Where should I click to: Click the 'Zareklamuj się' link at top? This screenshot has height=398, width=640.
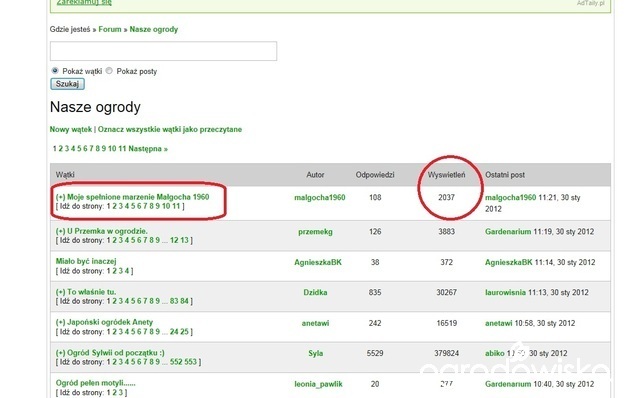84,2
